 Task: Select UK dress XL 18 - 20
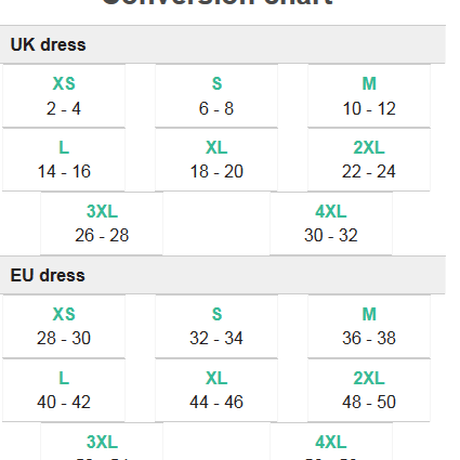[216, 160]
